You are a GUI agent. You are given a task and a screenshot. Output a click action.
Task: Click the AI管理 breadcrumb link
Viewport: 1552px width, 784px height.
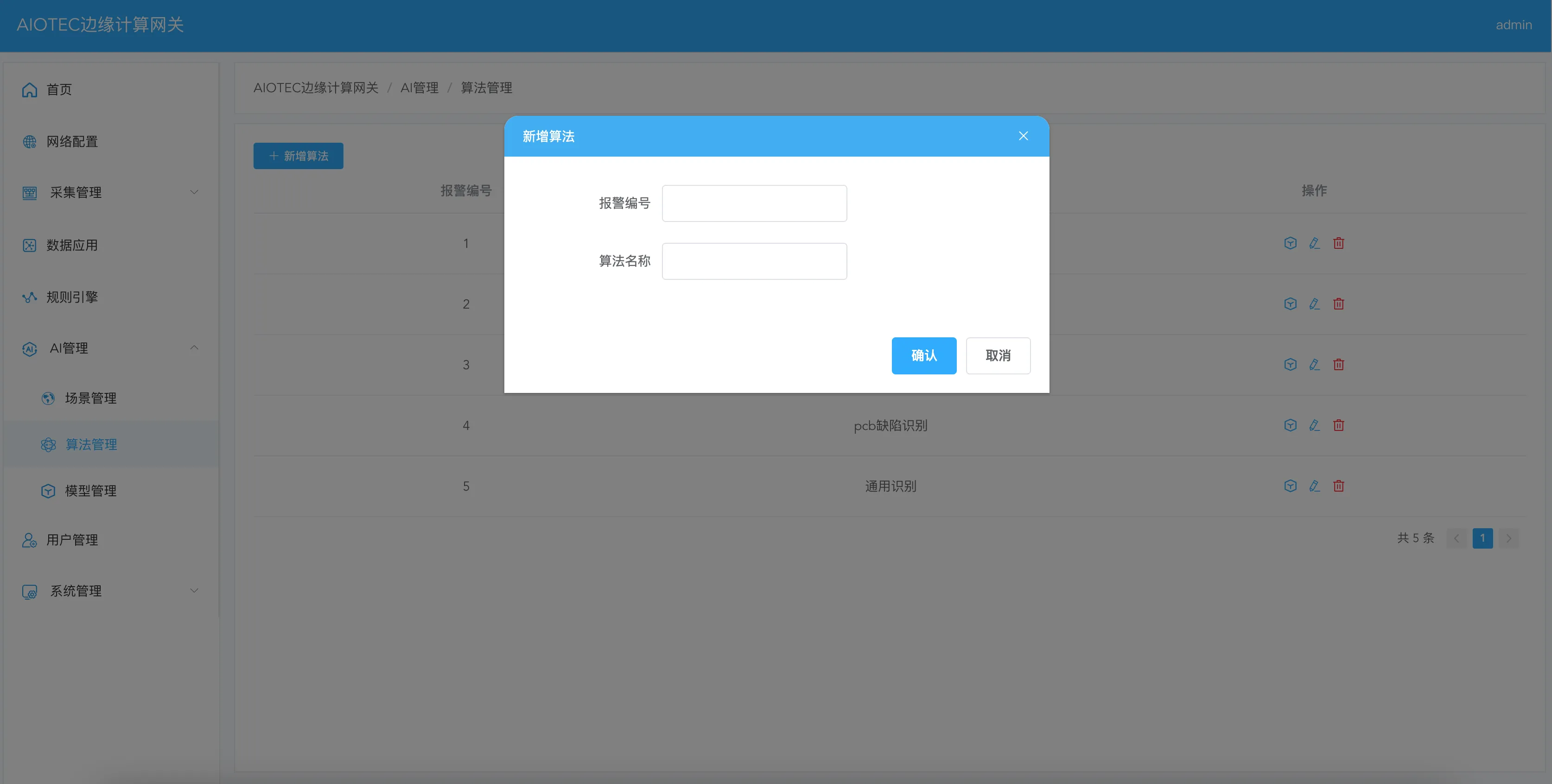[420, 88]
